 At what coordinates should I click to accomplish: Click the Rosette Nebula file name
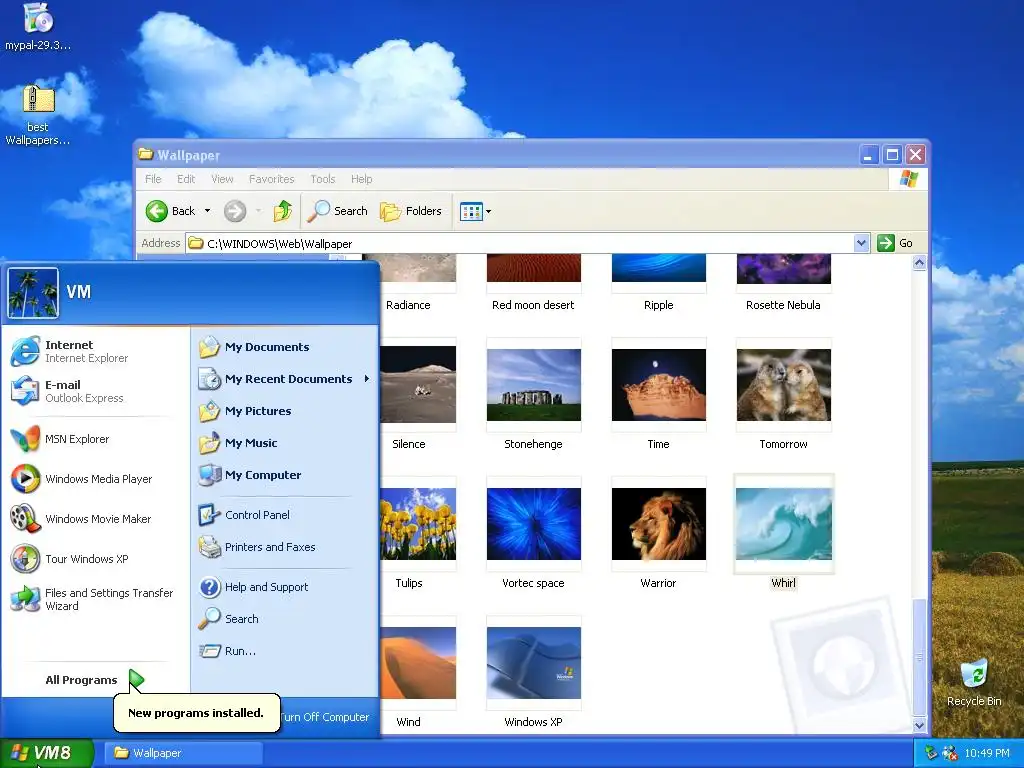point(783,305)
